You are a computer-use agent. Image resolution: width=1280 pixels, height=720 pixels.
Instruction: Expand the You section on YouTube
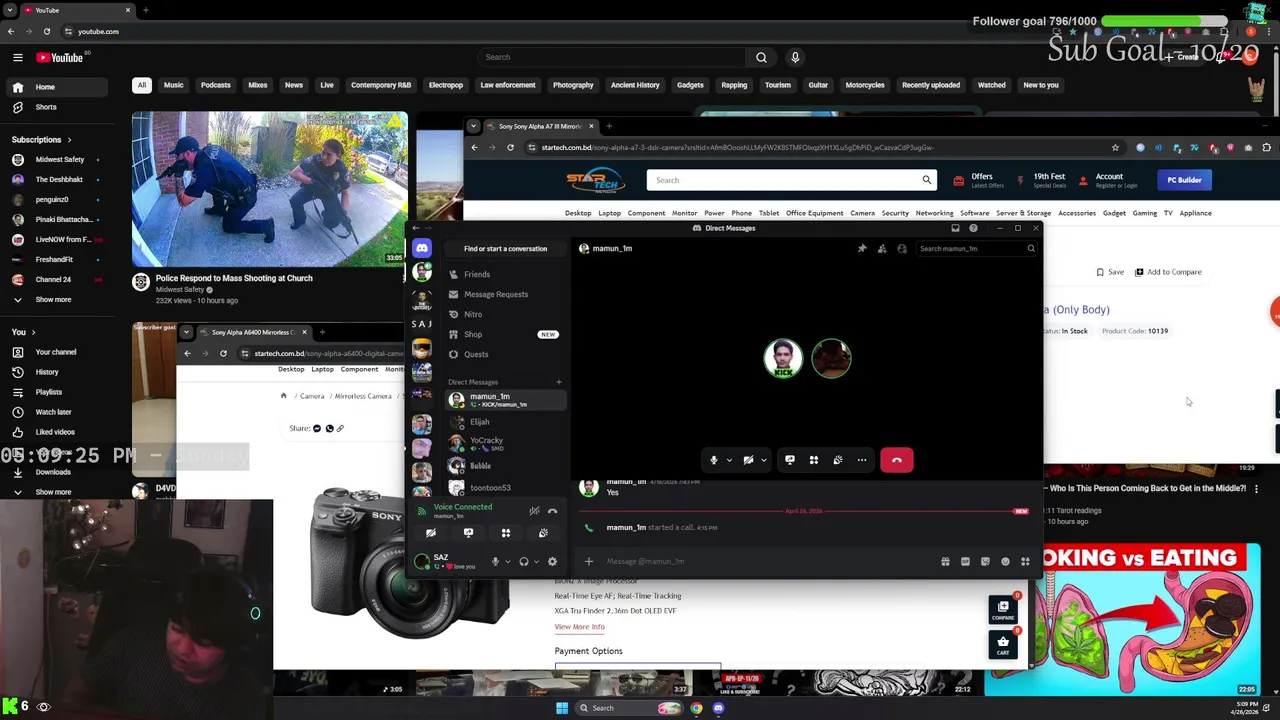click(23, 332)
